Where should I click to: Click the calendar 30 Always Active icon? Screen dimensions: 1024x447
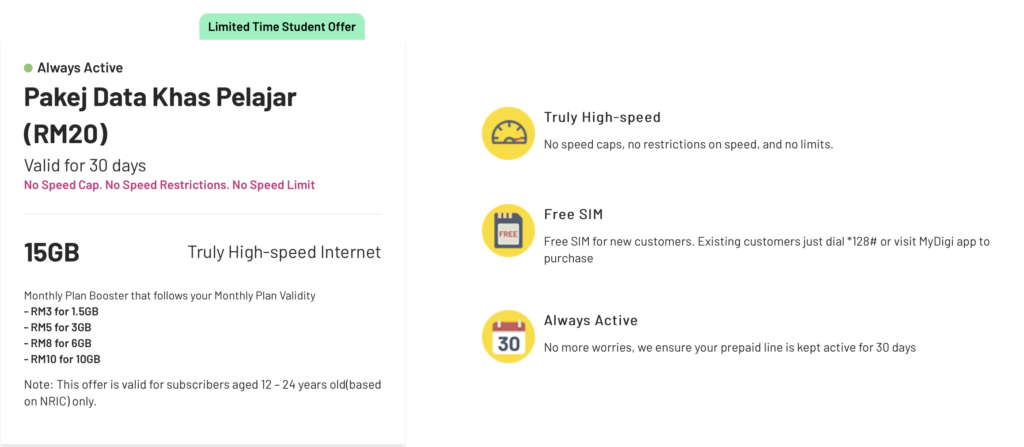508,337
